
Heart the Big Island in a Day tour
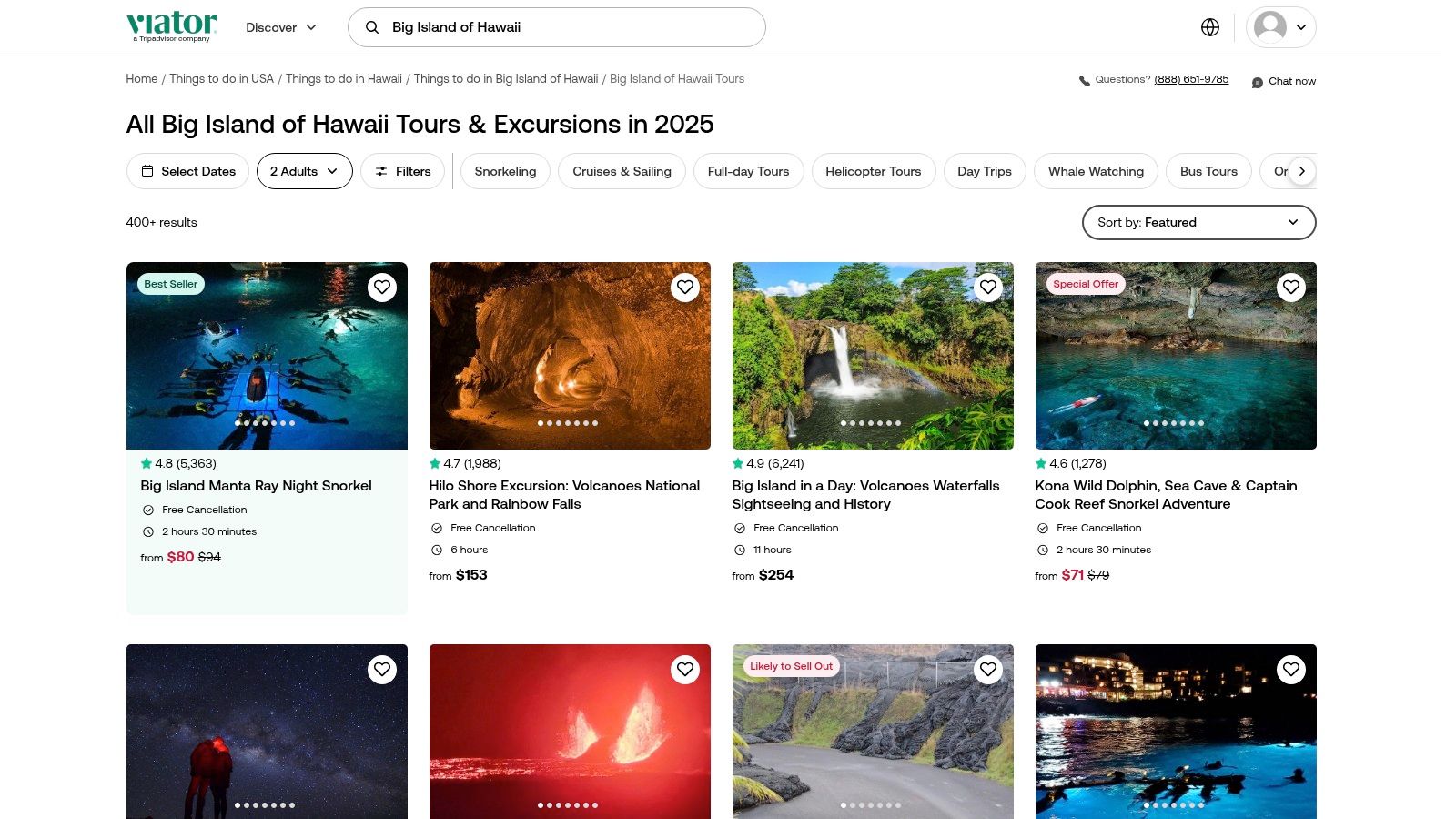[x=988, y=288]
